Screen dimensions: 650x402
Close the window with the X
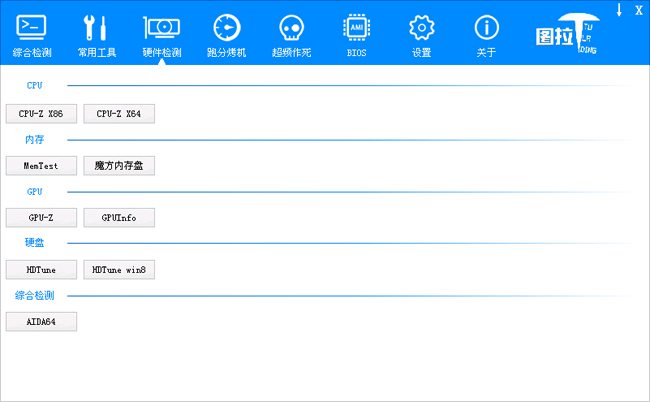point(639,10)
